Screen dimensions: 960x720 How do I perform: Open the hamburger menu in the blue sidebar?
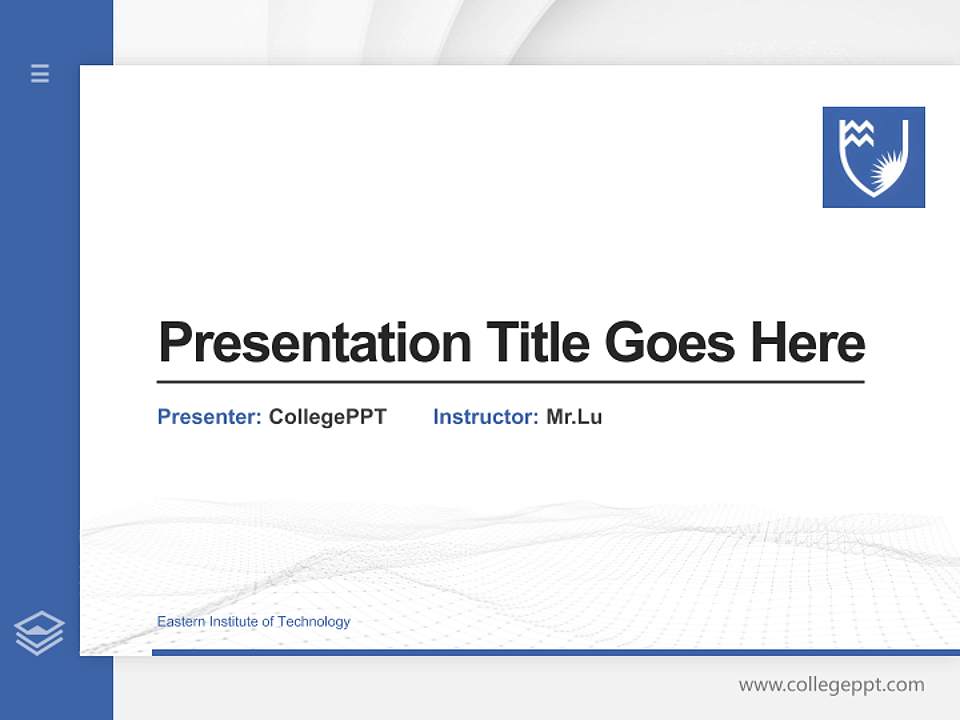click(39, 73)
